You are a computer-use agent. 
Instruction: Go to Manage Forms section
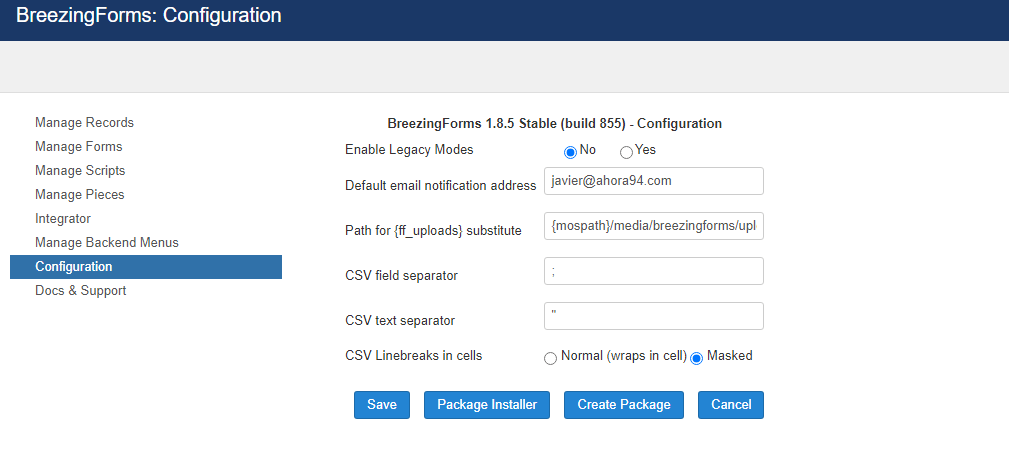(x=79, y=147)
